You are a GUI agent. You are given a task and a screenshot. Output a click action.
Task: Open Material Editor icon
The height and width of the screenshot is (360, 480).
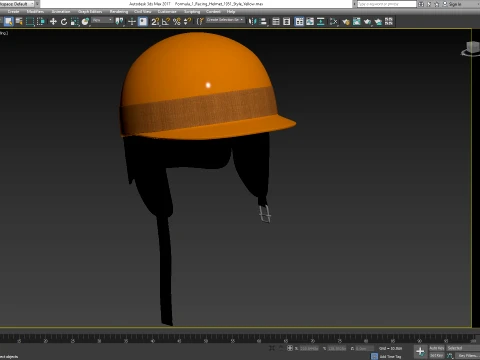tap(333, 22)
